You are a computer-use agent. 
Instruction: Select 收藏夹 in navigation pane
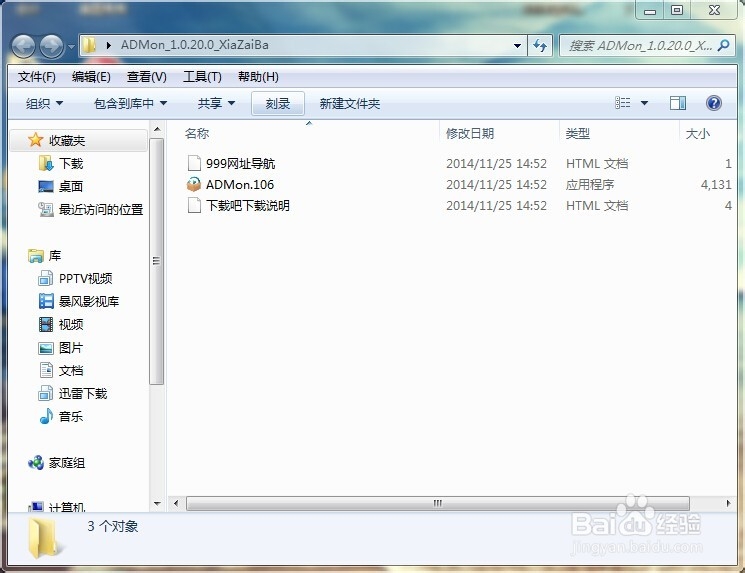click(x=67, y=141)
